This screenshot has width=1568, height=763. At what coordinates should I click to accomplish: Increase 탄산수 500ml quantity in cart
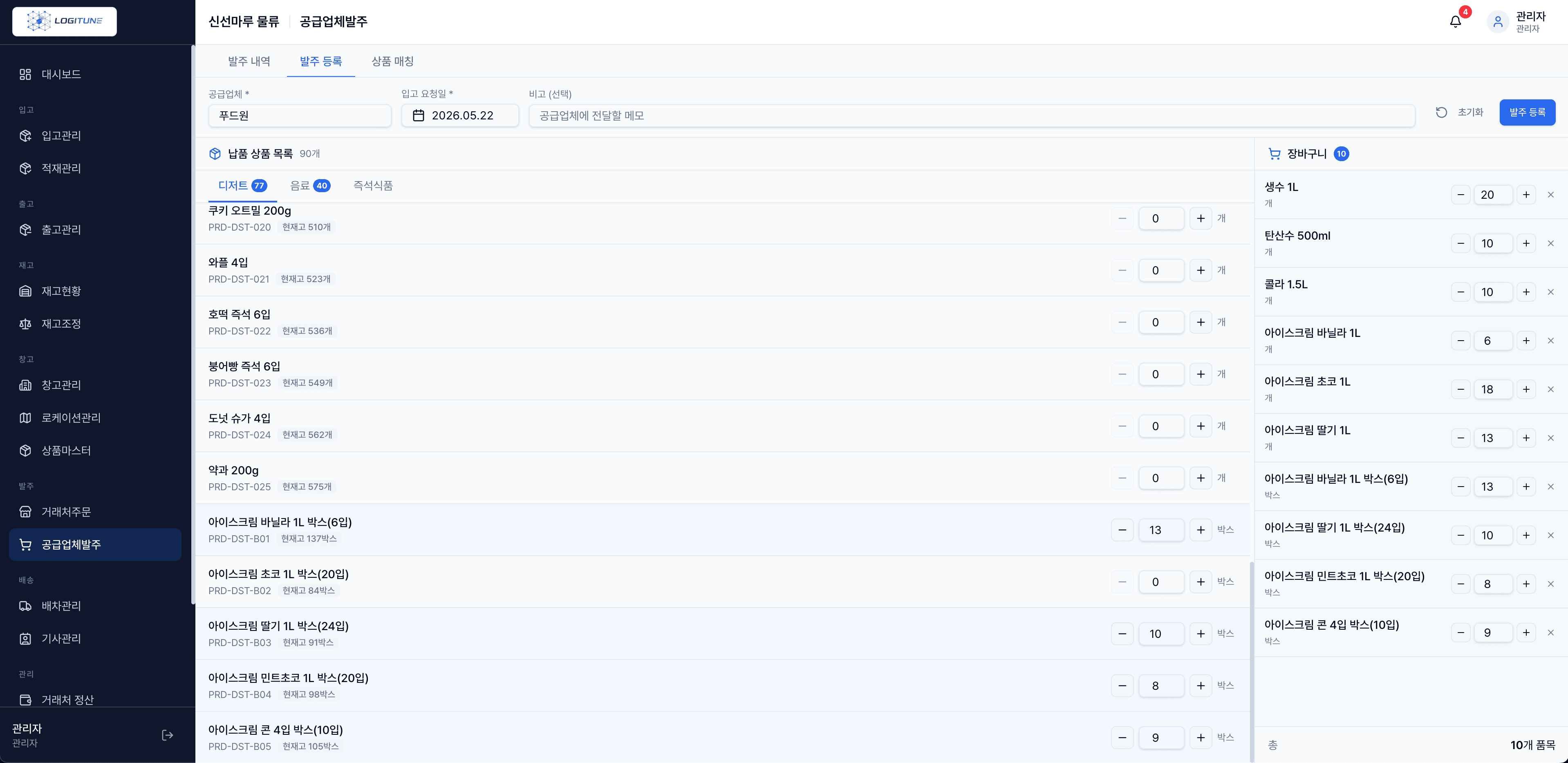1526,244
